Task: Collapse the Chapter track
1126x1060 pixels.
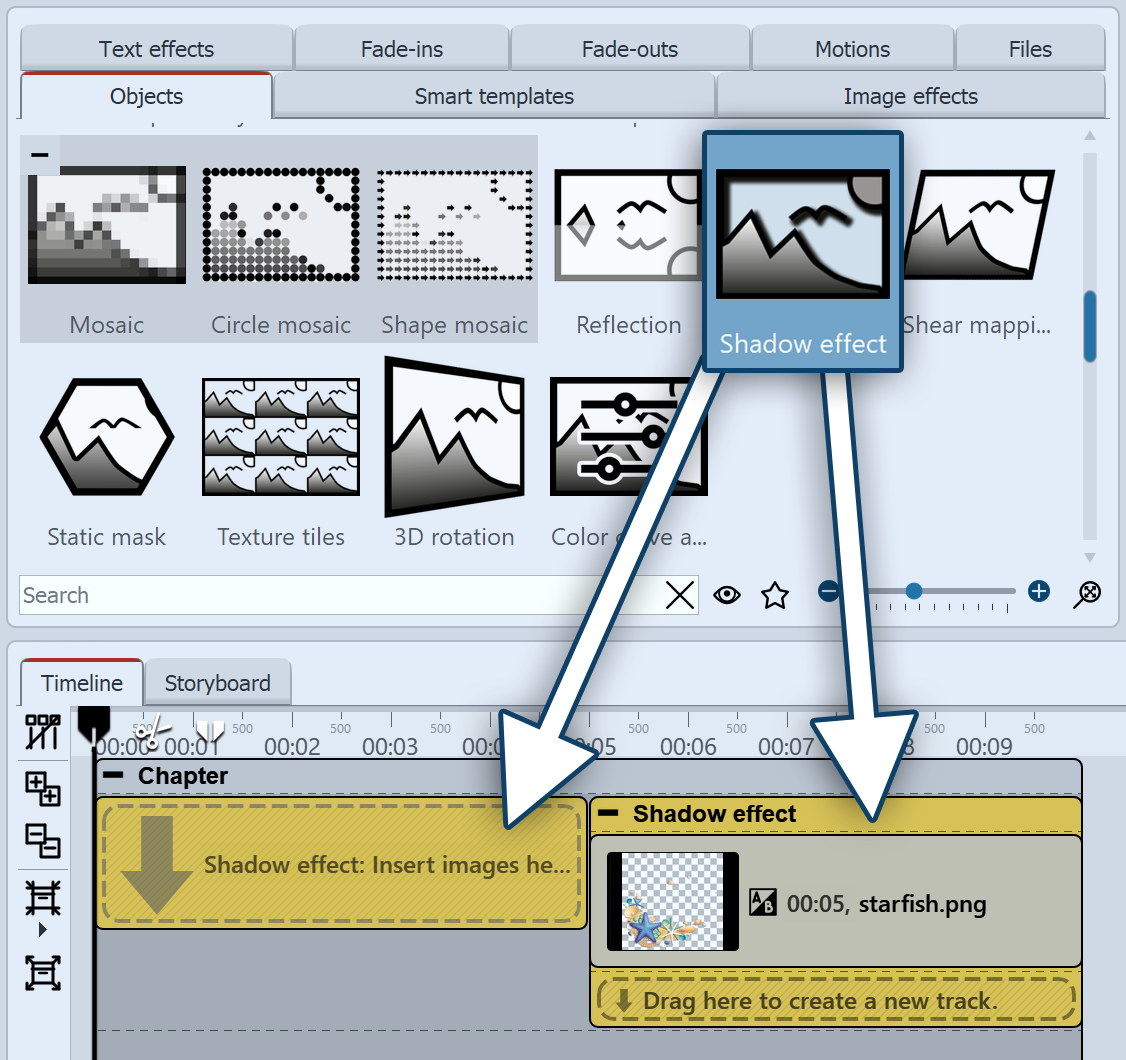Action: pos(115,776)
